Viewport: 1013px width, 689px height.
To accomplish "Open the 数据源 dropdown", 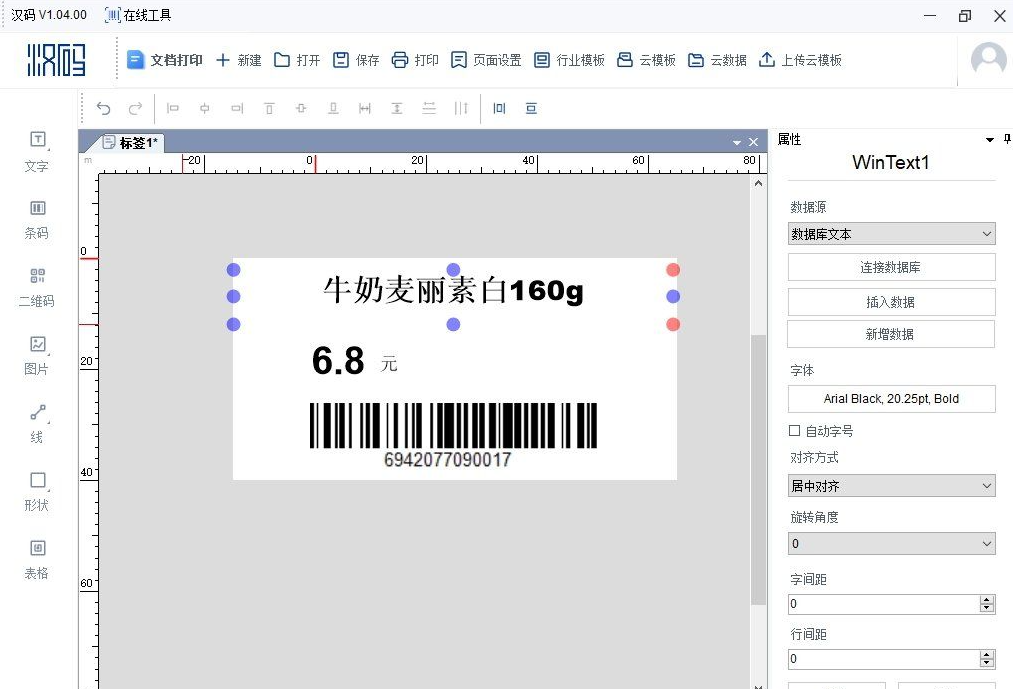I will click(x=891, y=234).
